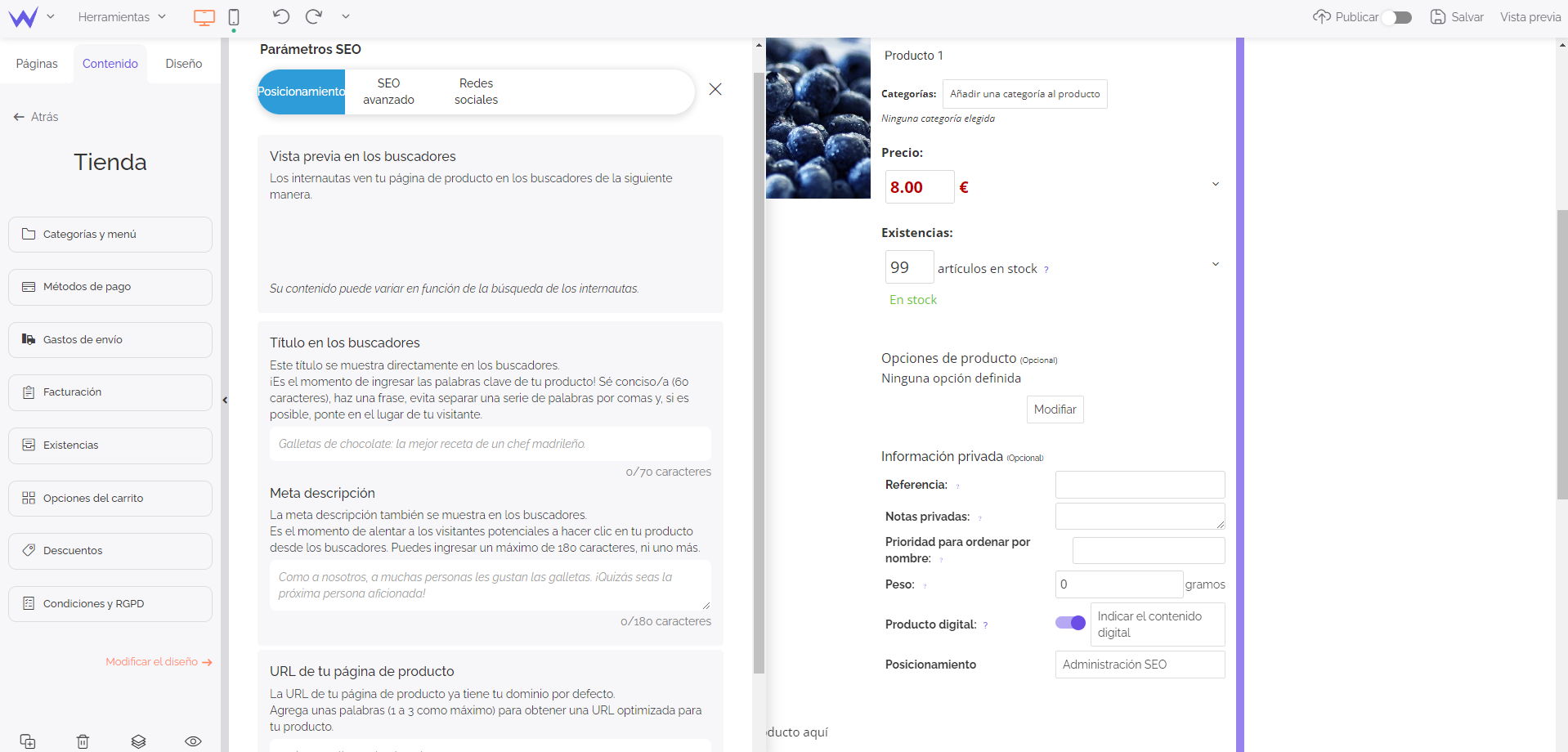
Task: Toggle the Publicar switch
Action: coord(1397,17)
